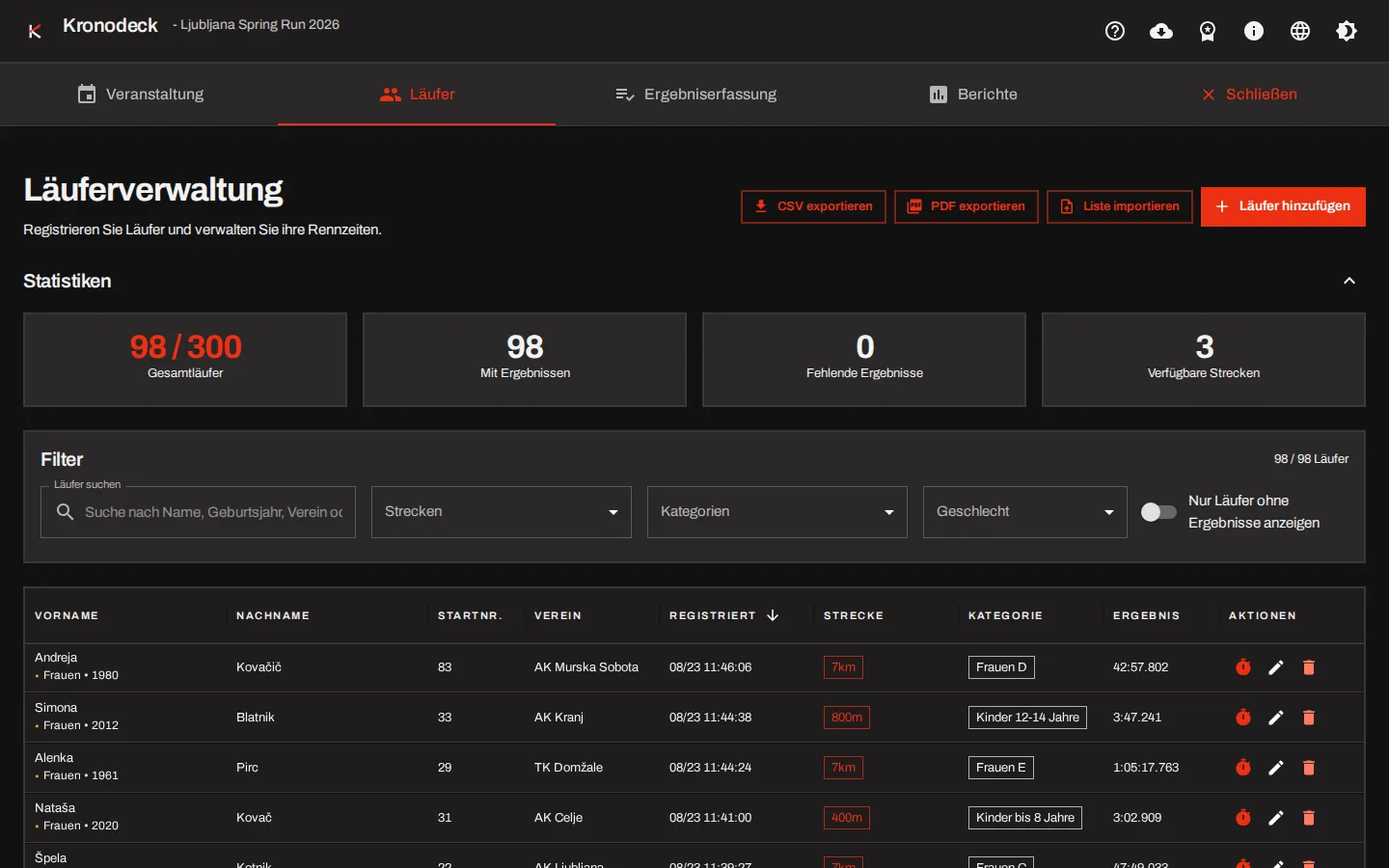Viewport: 1389px width, 868px height.
Task: Switch to the Veranstaltung tab
Action: coord(141,95)
